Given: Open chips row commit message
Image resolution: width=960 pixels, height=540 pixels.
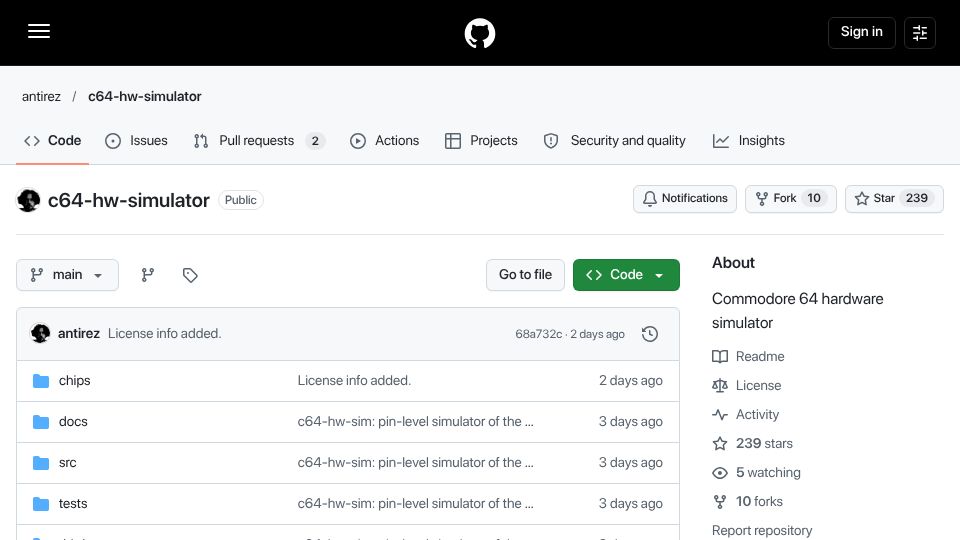Looking at the screenshot, I should pos(354,381).
